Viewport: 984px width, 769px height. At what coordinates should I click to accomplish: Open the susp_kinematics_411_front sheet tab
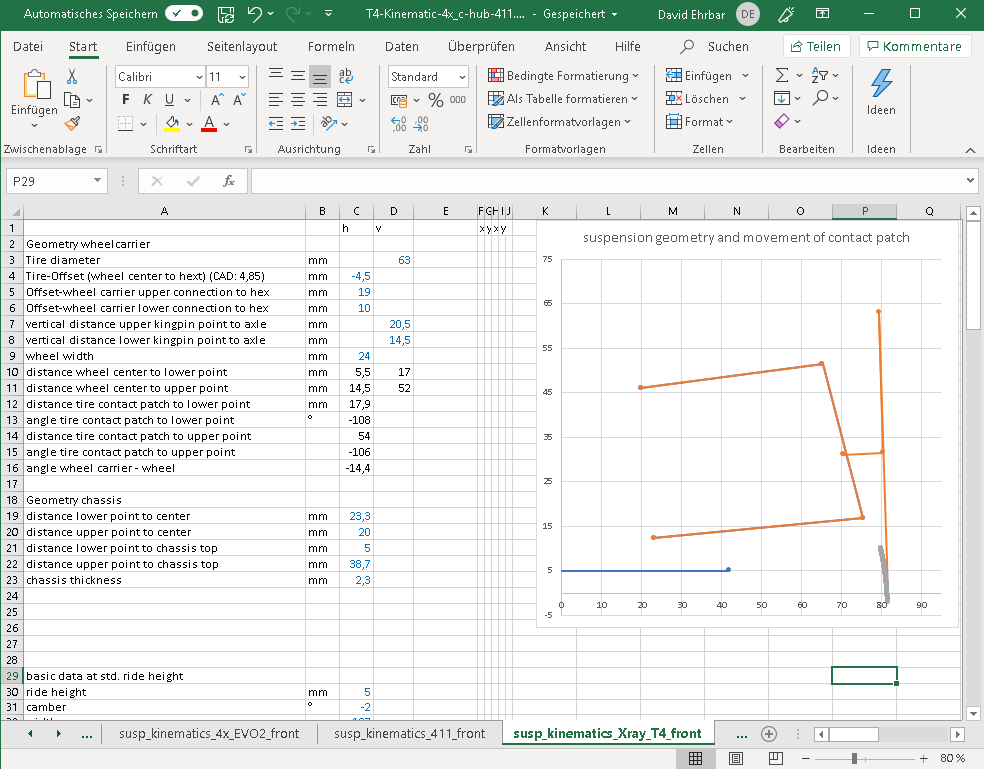point(410,734)
